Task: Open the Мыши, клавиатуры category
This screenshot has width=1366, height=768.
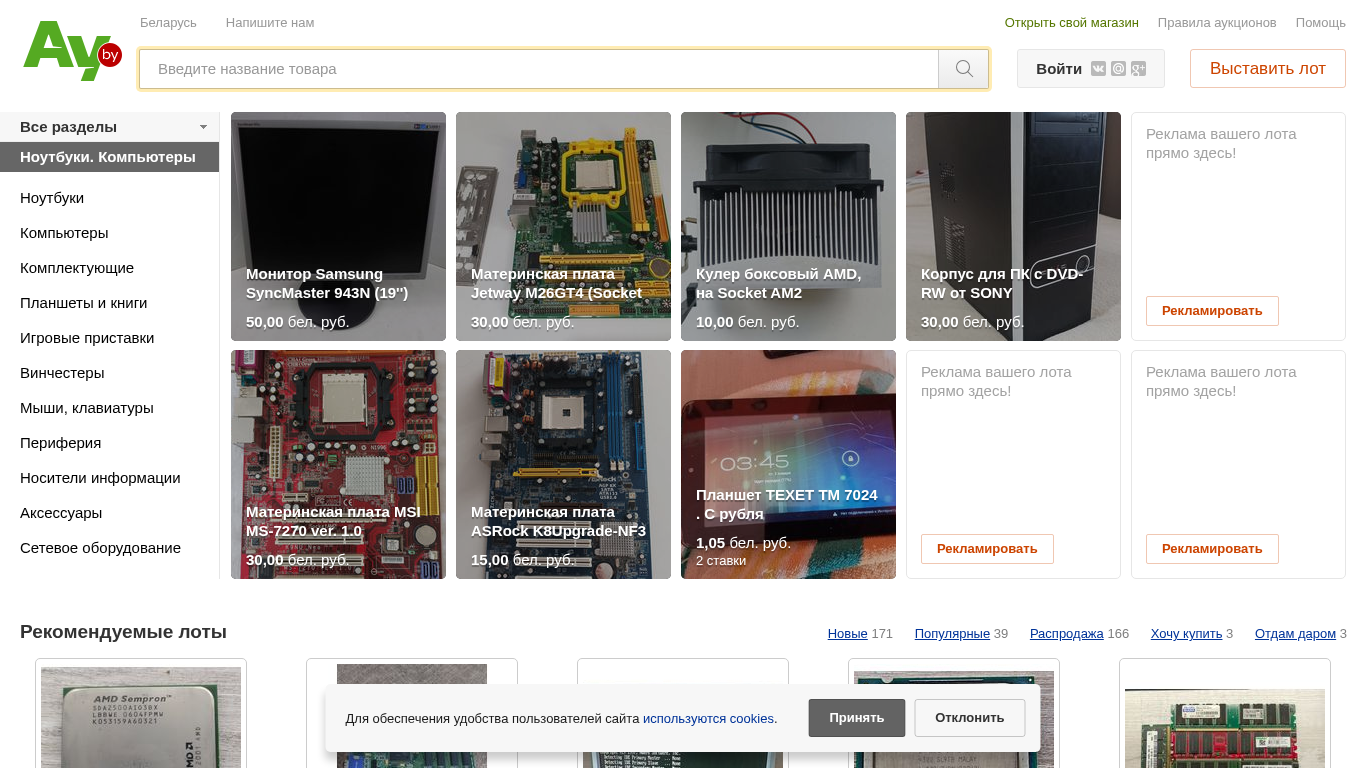Action: 87,408
